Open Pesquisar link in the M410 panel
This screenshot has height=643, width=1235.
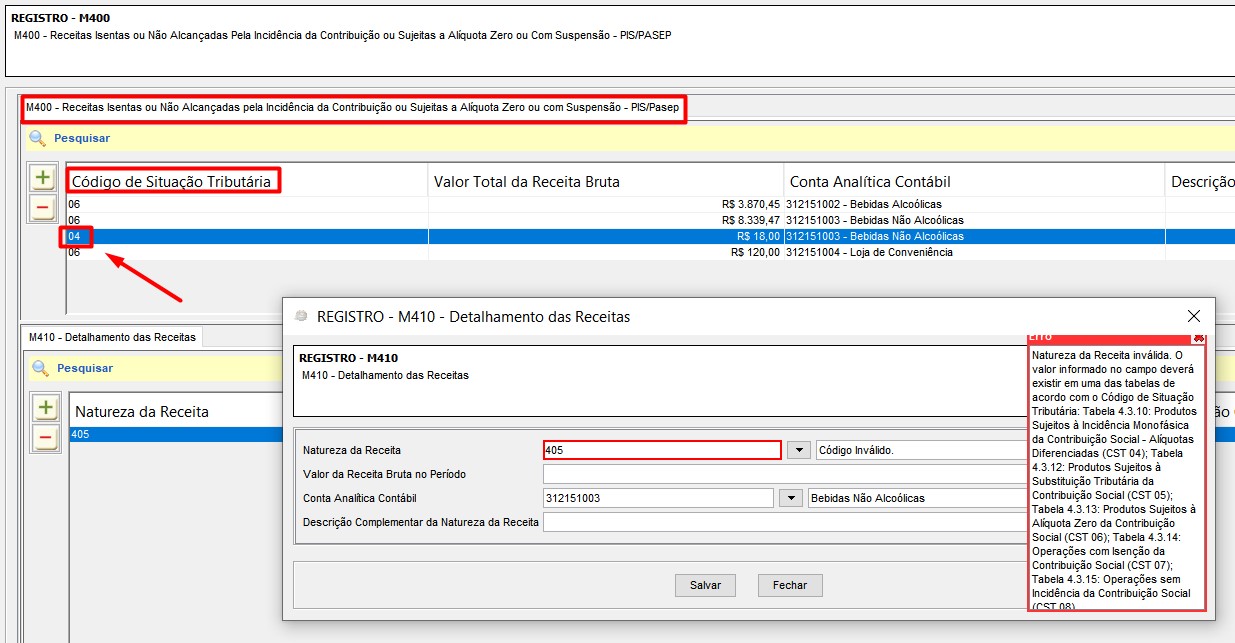tap(85, 368)
